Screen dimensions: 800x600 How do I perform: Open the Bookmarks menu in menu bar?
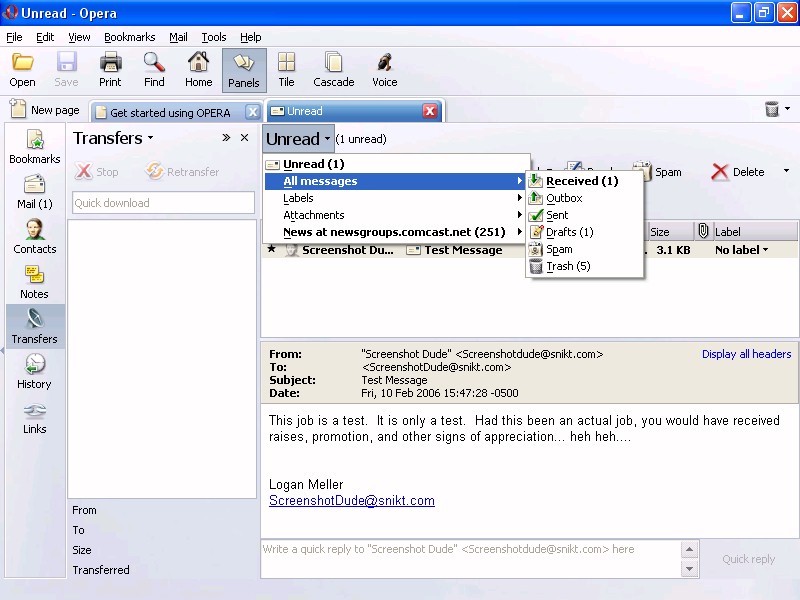pyautogui.click(x=129, y=37)
